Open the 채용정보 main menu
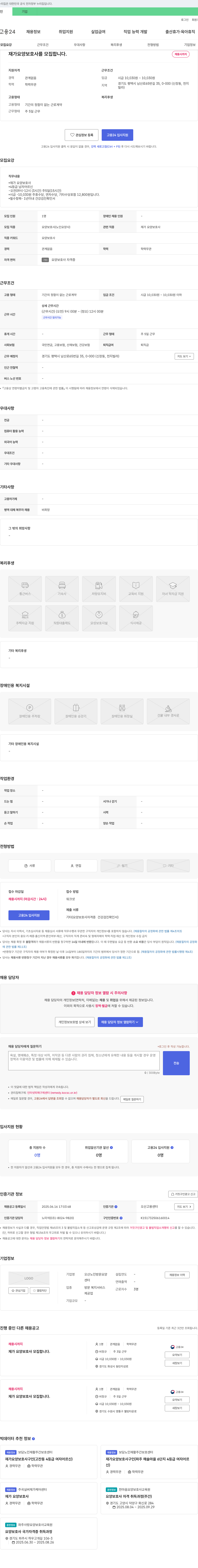Viewport: 198px width, 1568px height. coord(33,32)
